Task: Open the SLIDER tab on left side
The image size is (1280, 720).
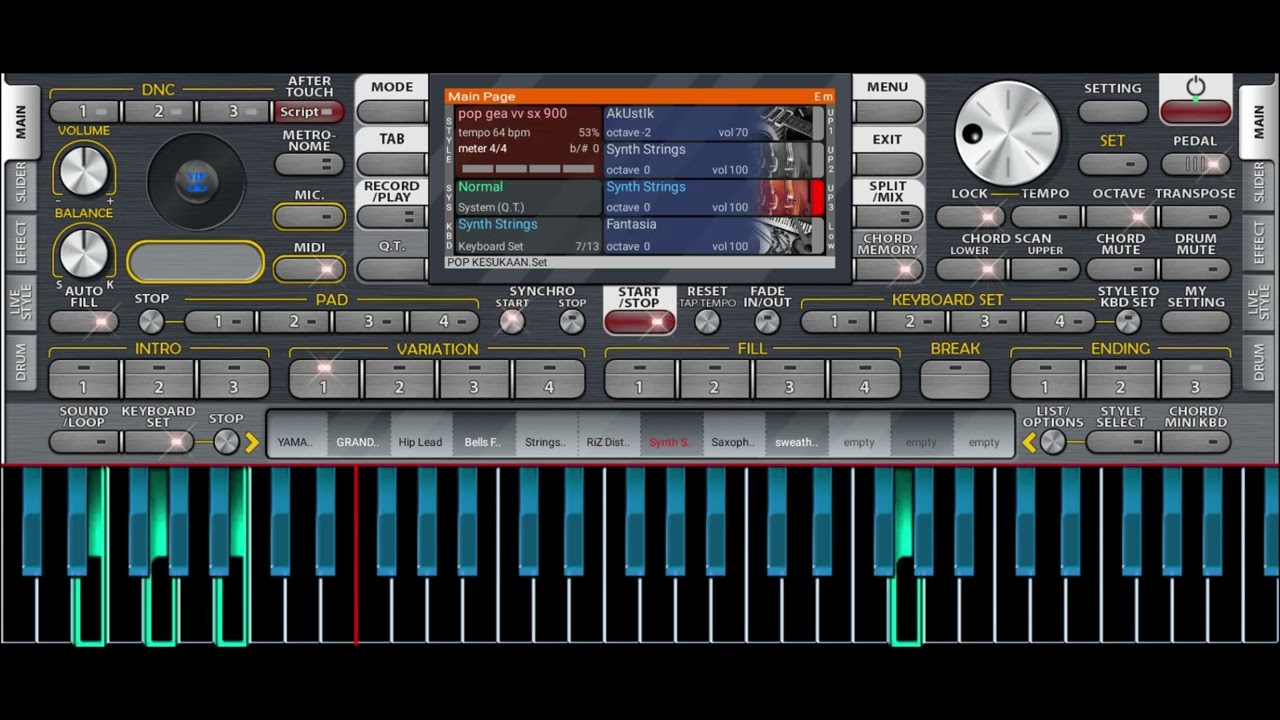Action: point(21,185)
